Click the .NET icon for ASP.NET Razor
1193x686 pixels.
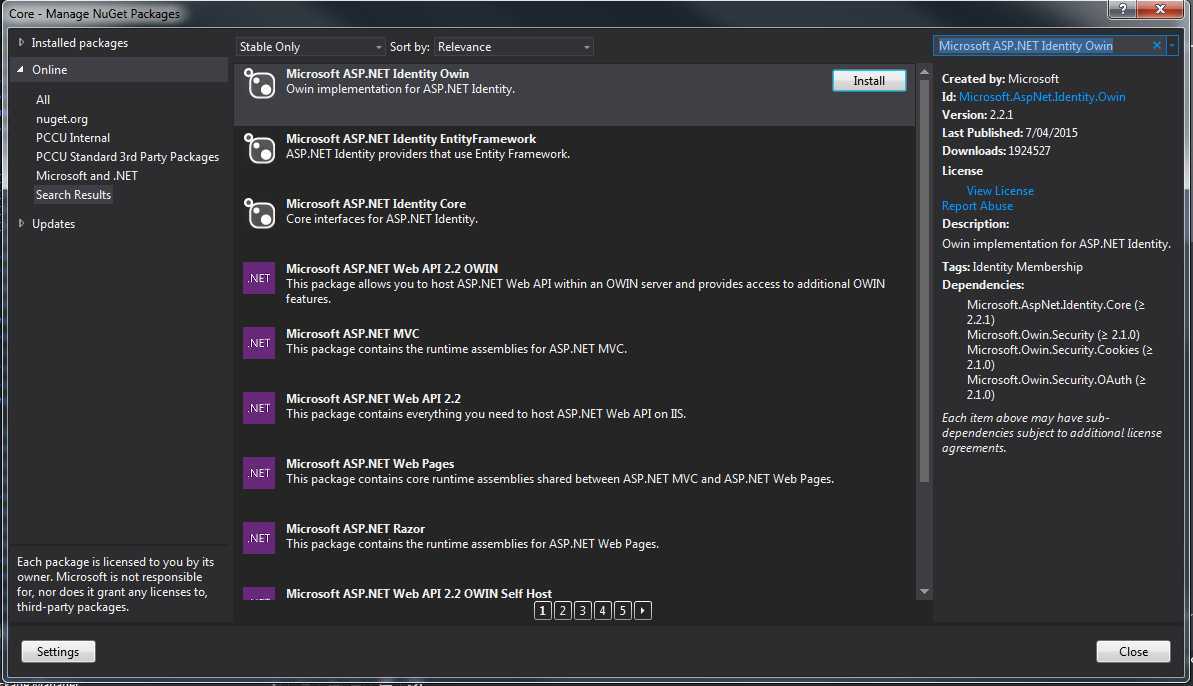(x=259, y=538)
